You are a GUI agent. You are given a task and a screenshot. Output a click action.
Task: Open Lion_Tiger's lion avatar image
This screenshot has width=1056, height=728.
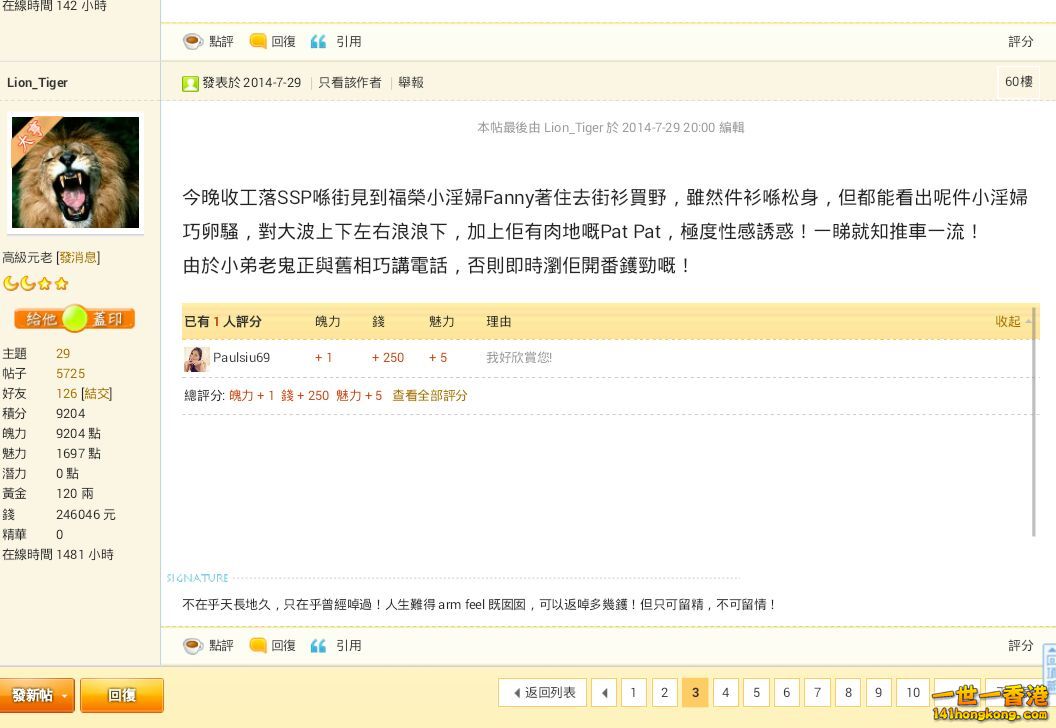pyautogui.click(x=75, y=172)
